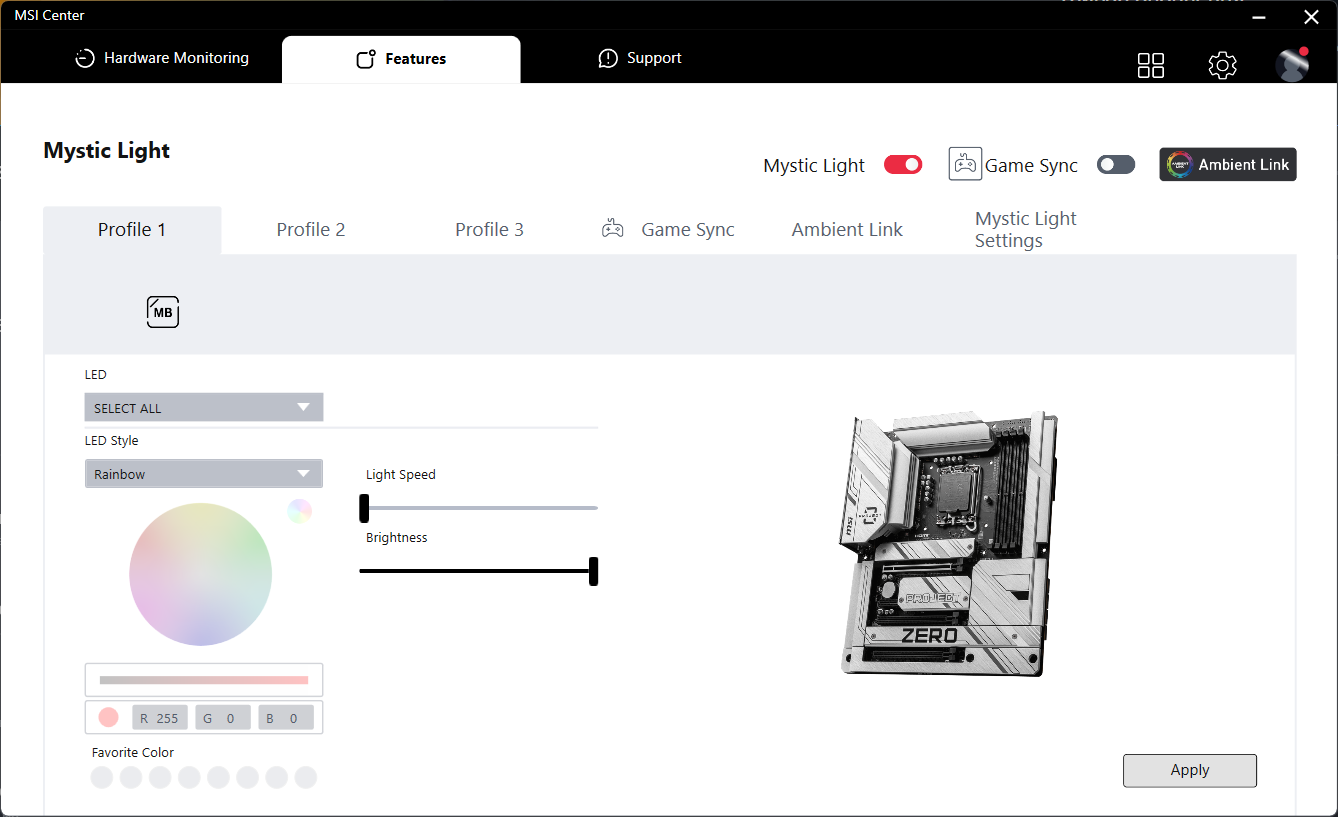1338x817 pixels.
Task: Open the apps grid icon in the header
Action: point(1151,65)
